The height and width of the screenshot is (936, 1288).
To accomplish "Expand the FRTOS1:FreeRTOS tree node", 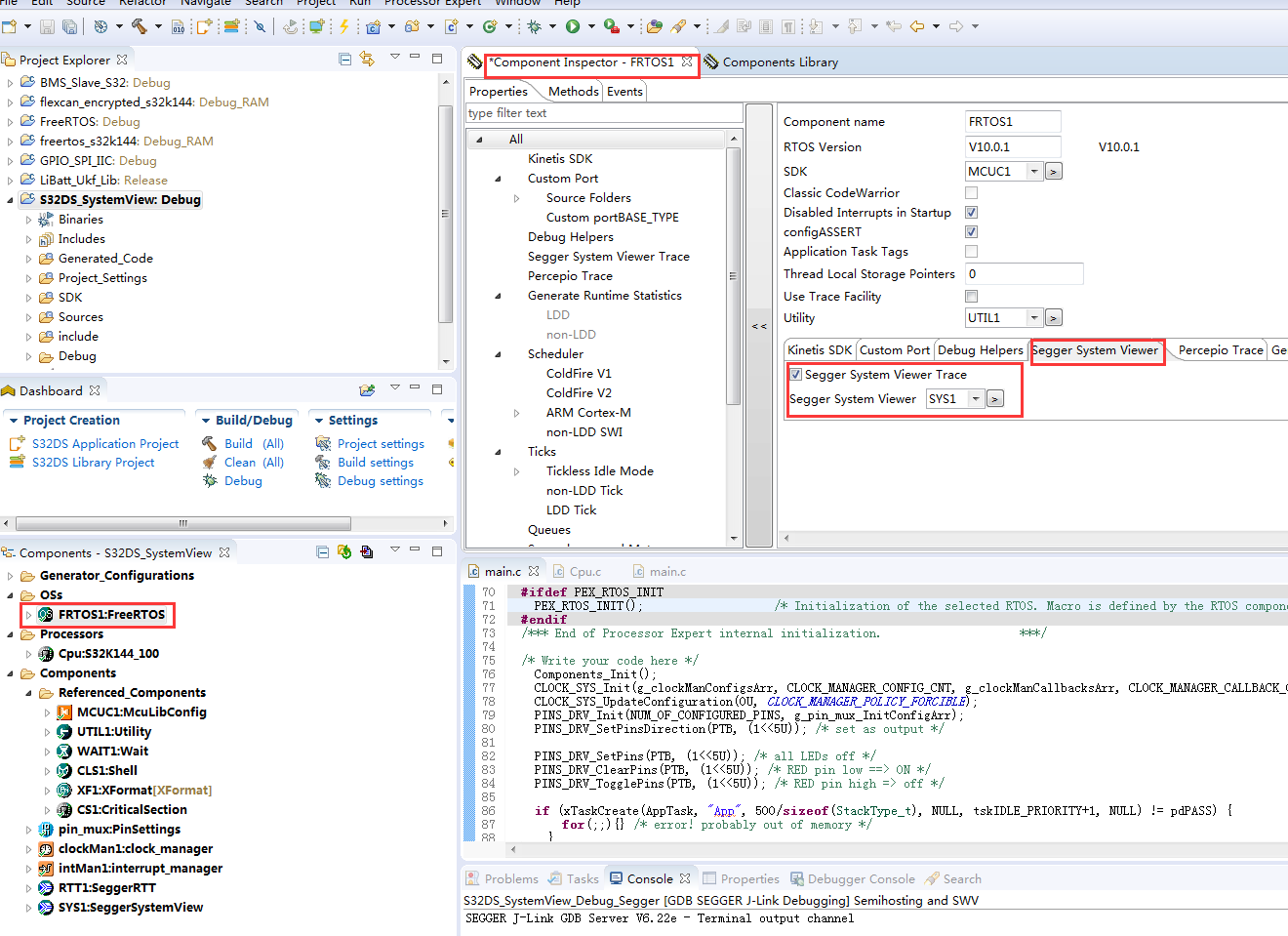I will (28, 615).
